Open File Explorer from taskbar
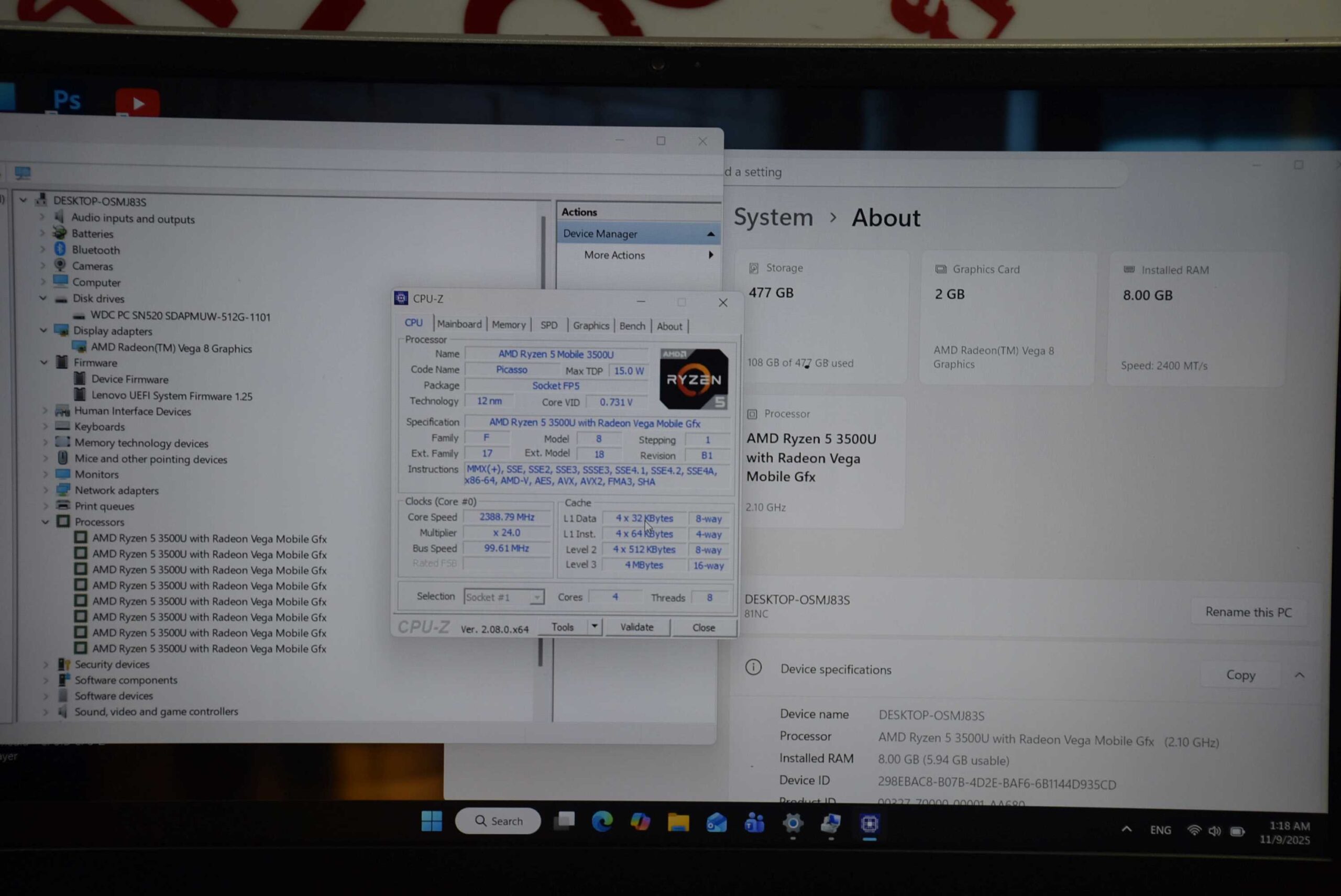1341x896 pixels. (678, 823)
